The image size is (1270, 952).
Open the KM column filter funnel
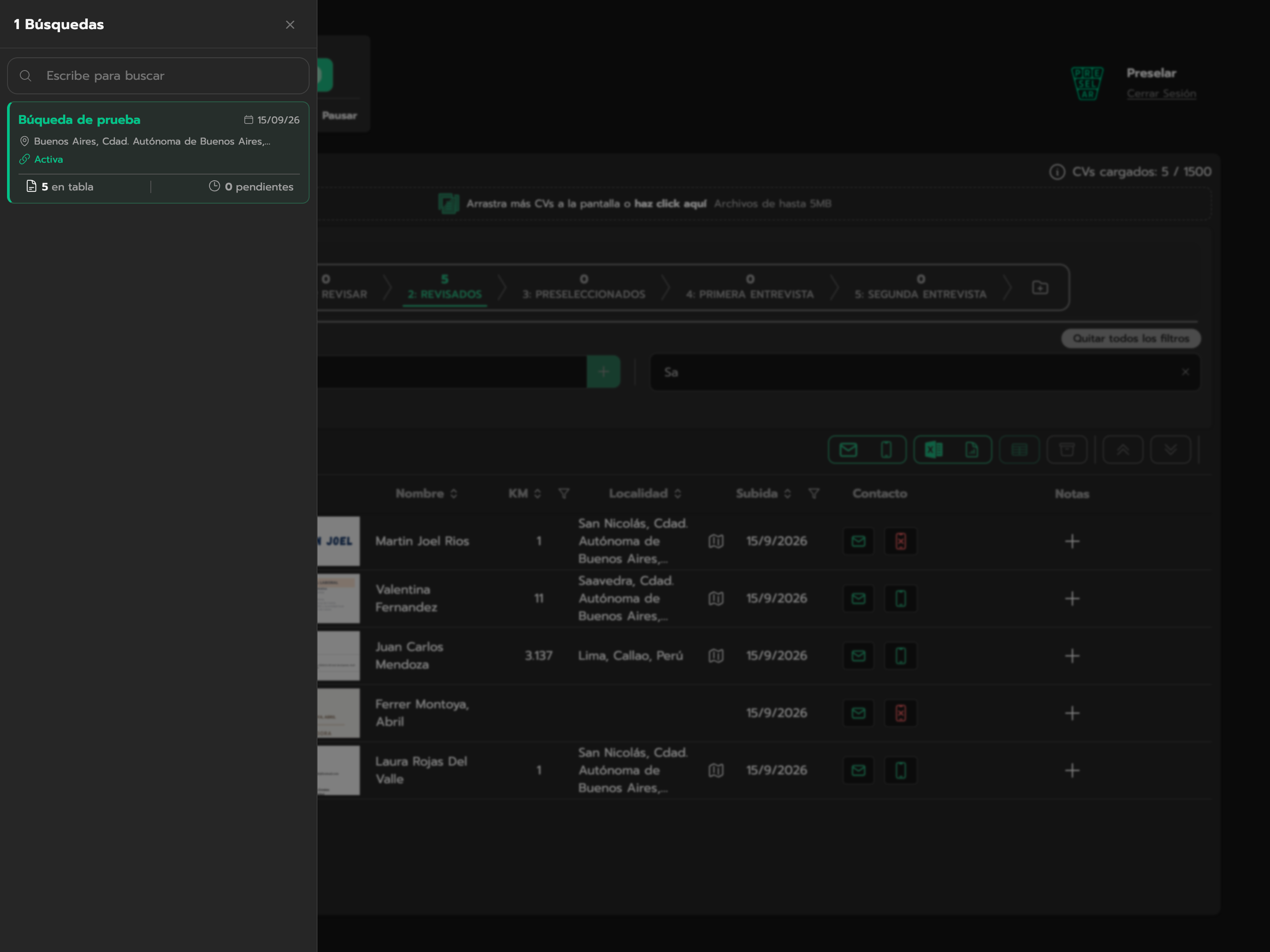(564, 494)
